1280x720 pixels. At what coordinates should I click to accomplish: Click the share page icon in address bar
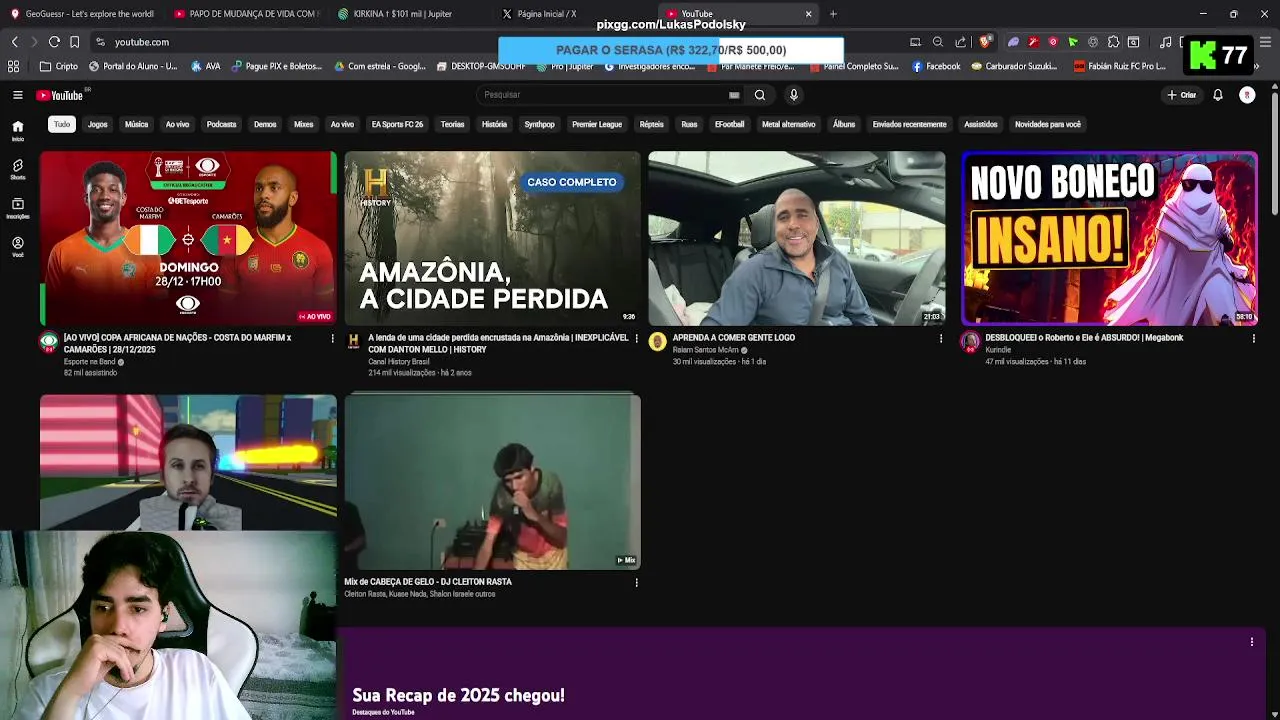point(961,42)
